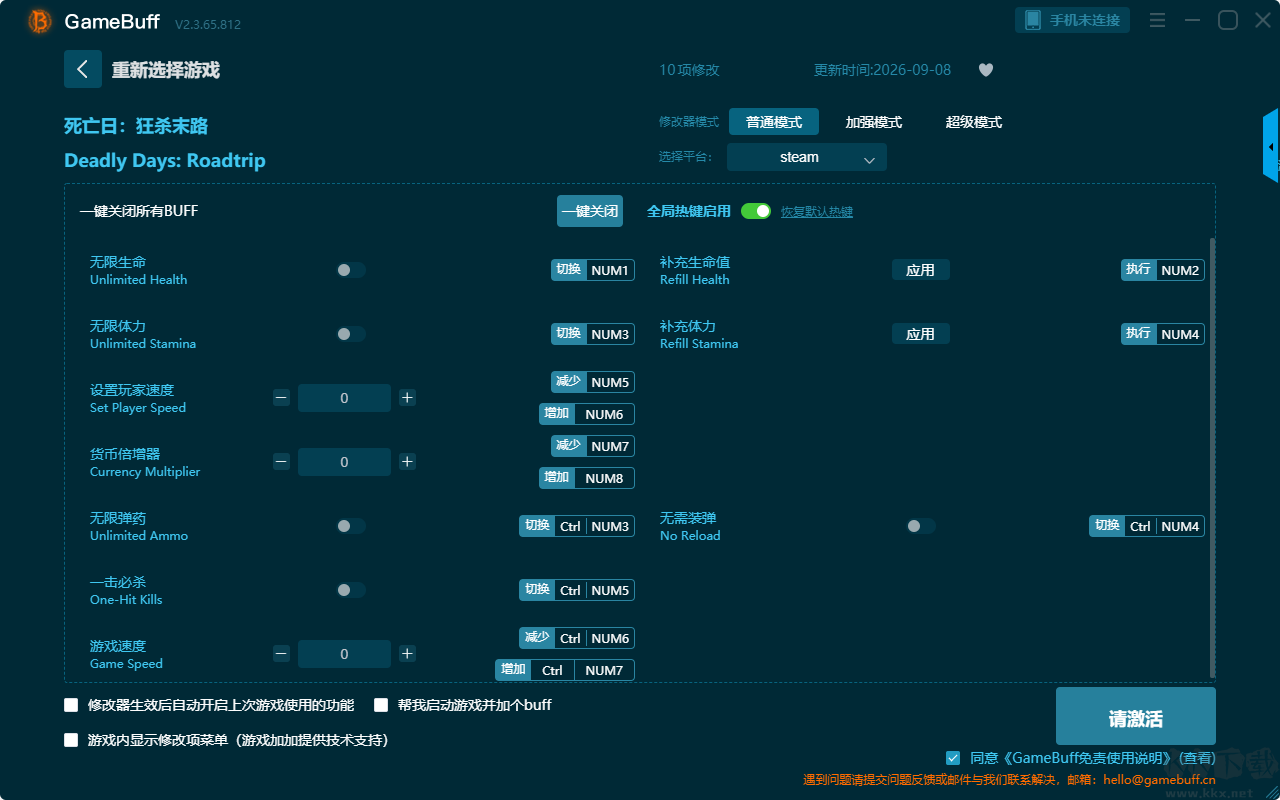Switch to 超级模式 super mode tab
Image resolution: width=1280 pixels, height=800 pixels.
pyautogui.click(x=974, y=122)
